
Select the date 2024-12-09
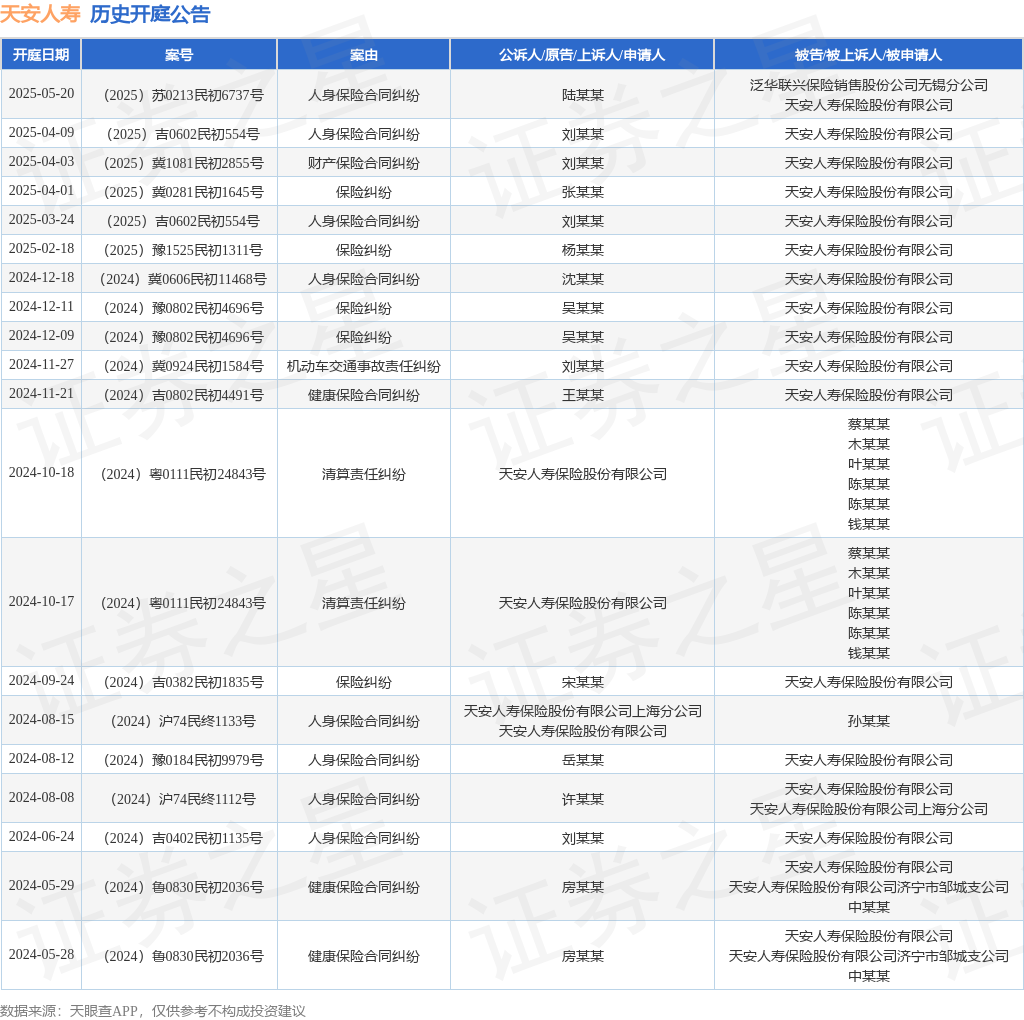coord(41,336)
